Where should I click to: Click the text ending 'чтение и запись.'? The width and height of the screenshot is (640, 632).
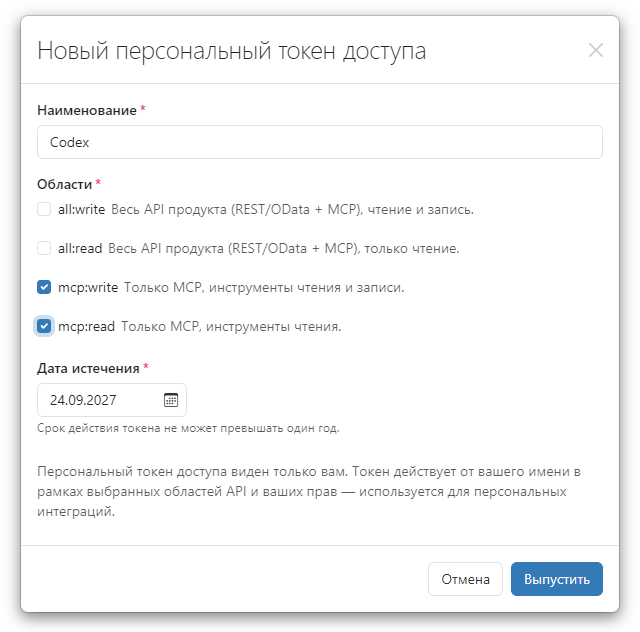click(x=292, y=209)
